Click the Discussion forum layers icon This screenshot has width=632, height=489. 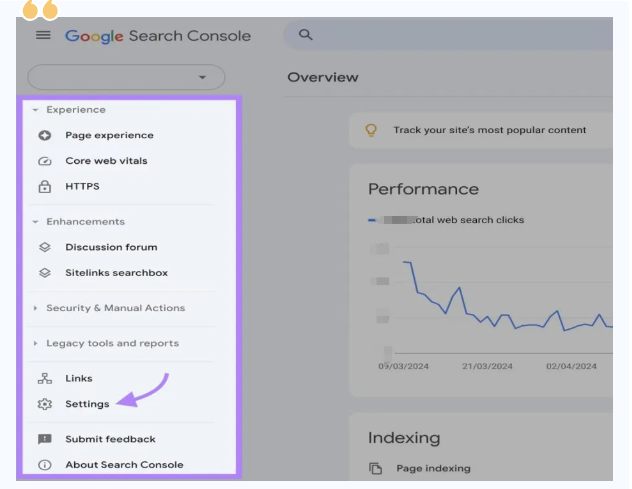pos(45,247)
